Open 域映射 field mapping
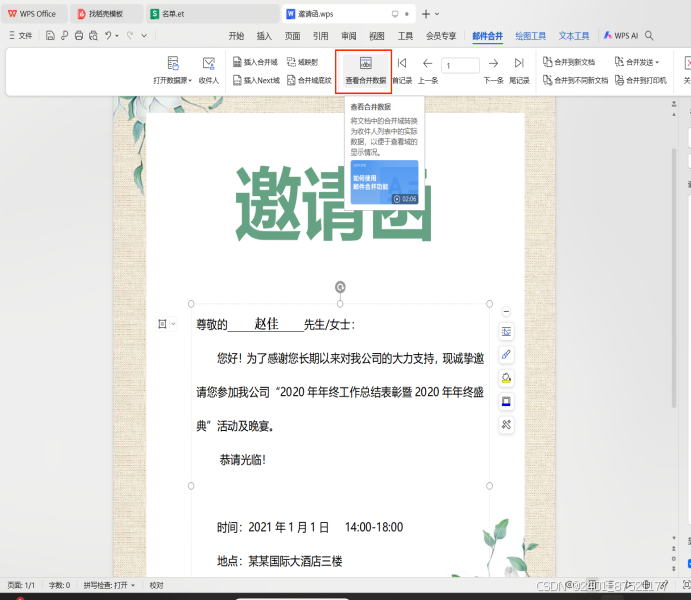 coord(302,62)
